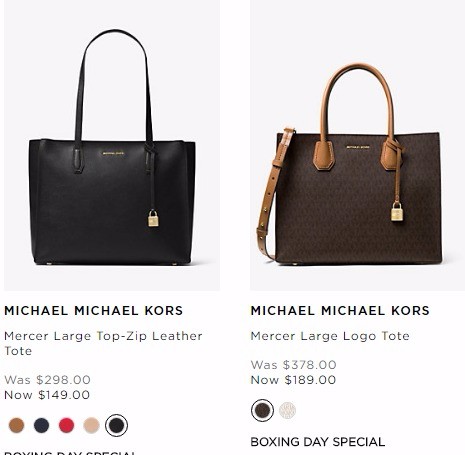
Task: Click Michael Michael Kors brand above Top-Zip Tote
Action: click(94, 311)
